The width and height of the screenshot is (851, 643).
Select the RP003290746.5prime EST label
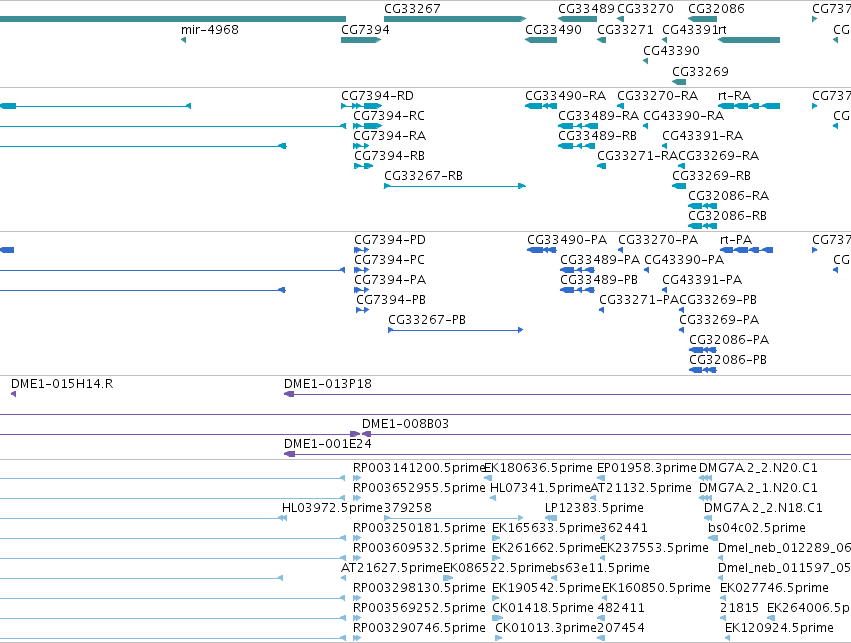[x=419, y=628]
